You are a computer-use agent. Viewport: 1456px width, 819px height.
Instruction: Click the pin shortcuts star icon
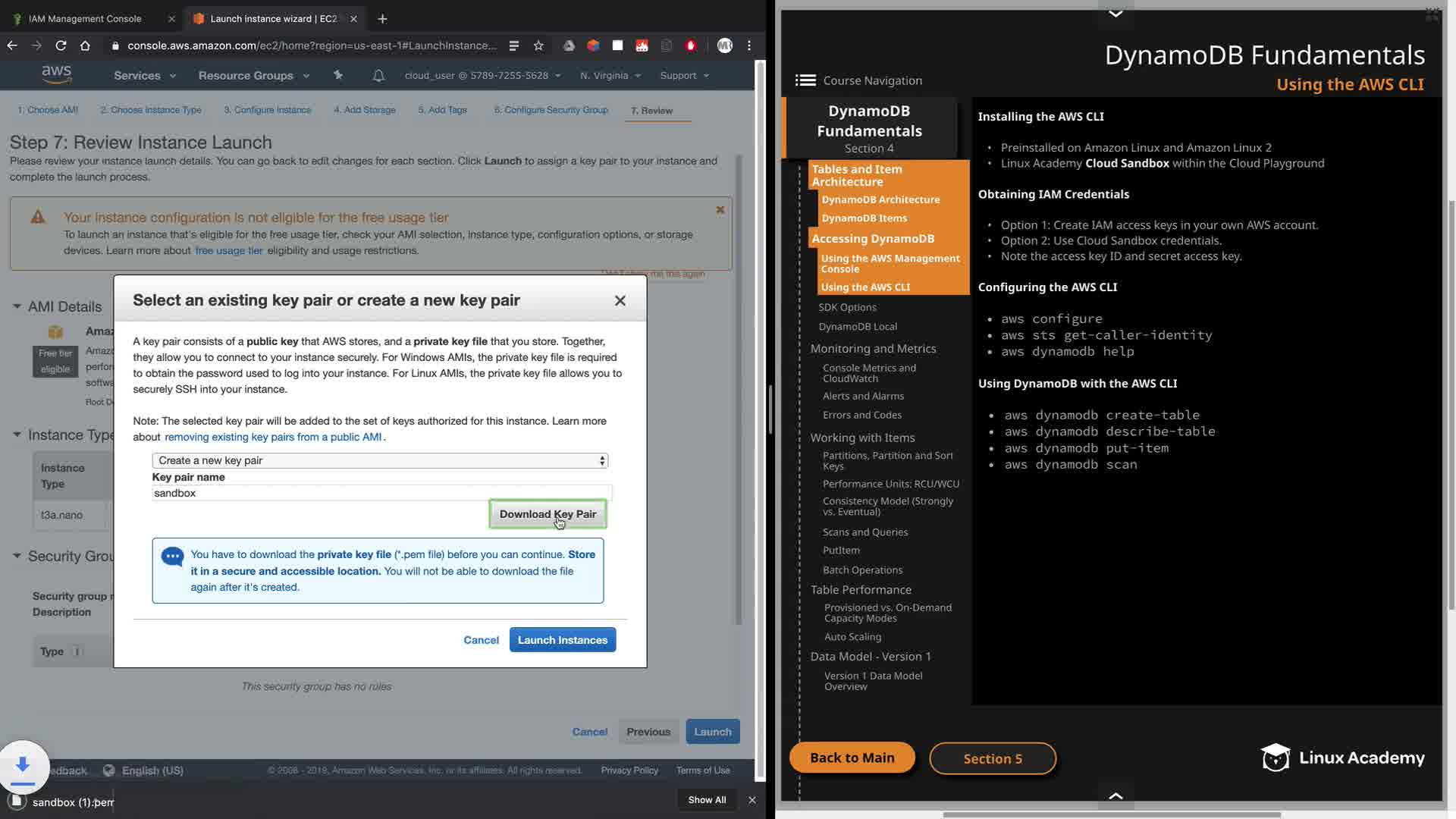pyautogui.click(x=338, y=75)
